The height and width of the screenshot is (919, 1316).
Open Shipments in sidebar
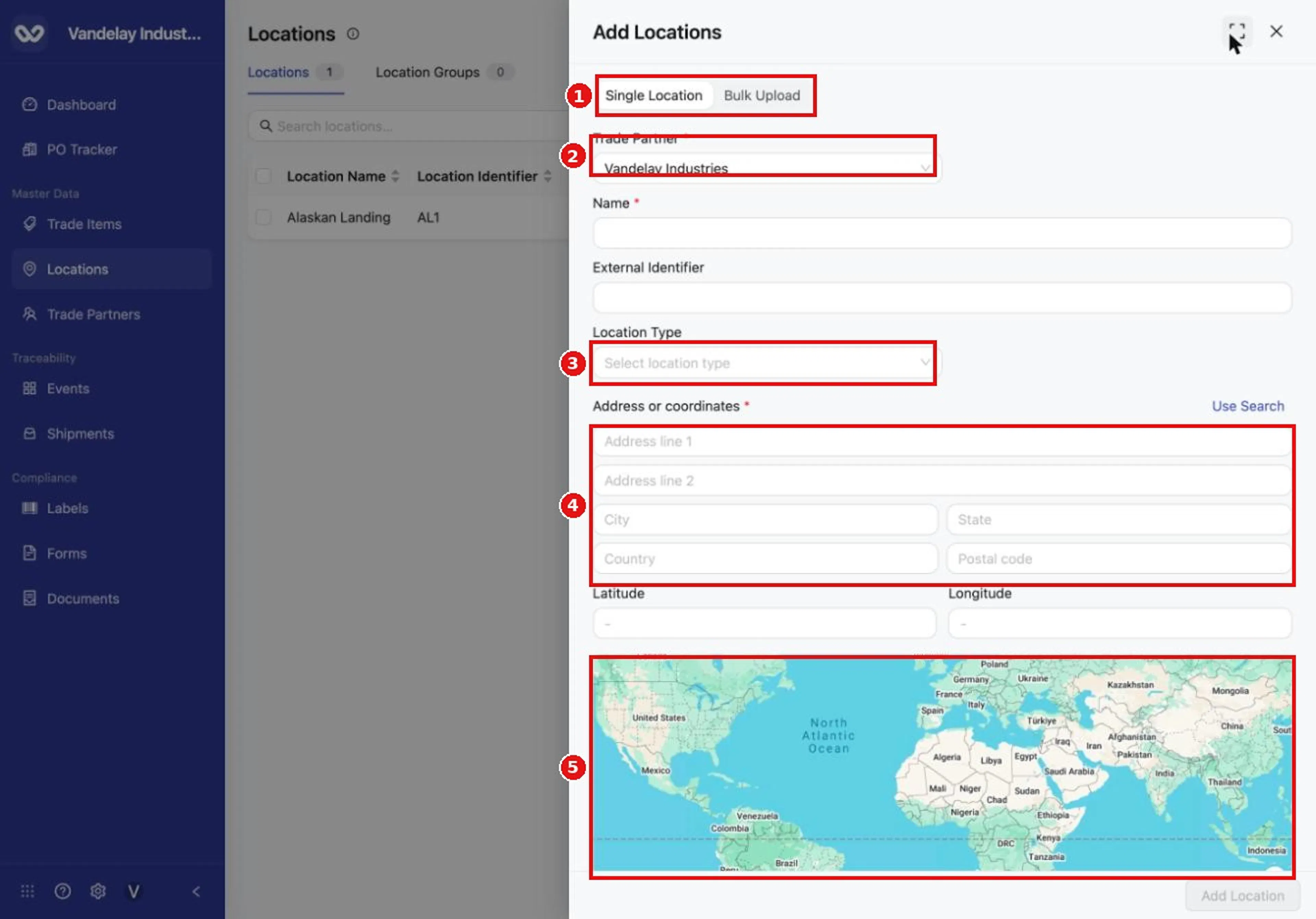[68, 434]
